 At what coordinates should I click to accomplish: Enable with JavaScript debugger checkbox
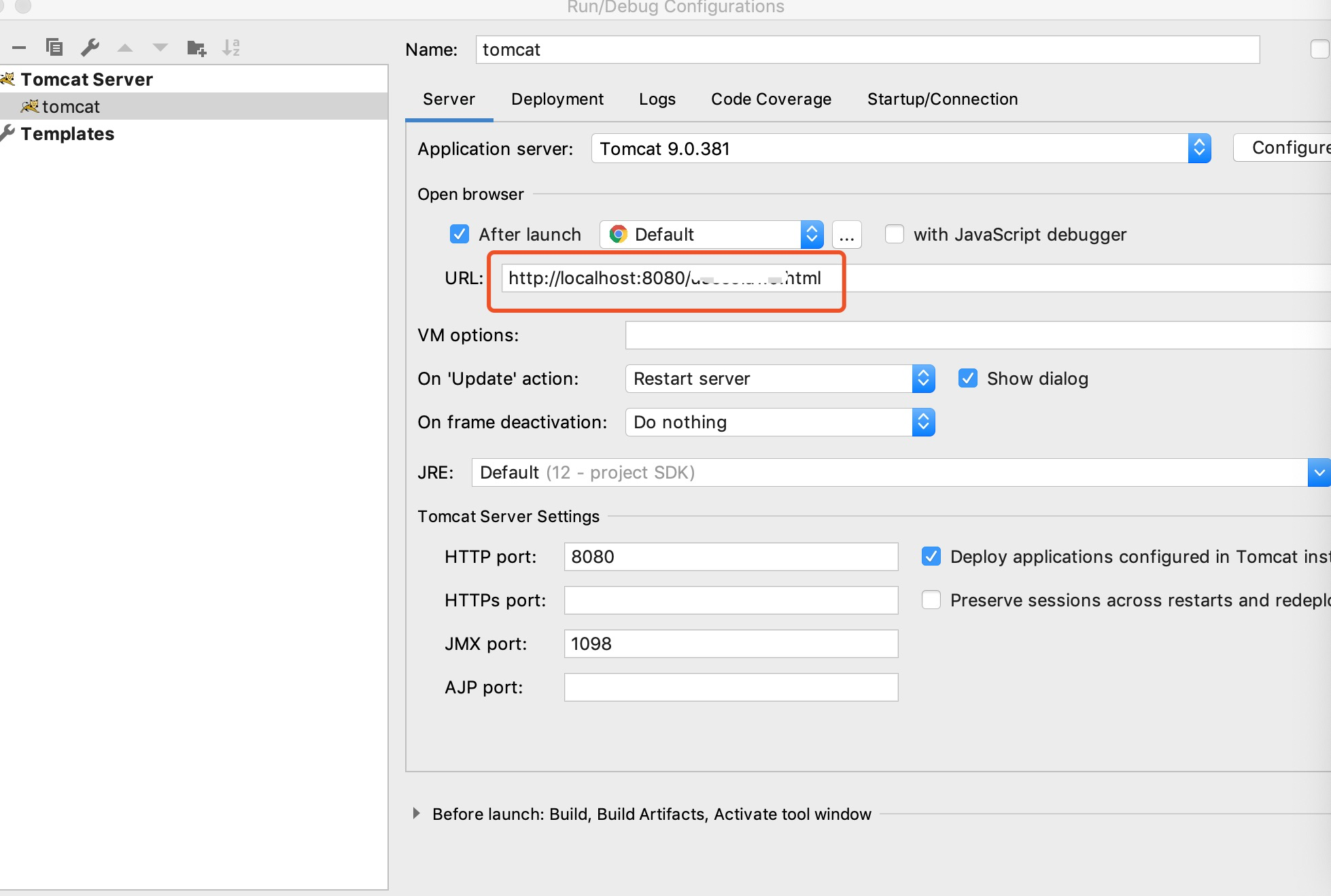[895, 235]
